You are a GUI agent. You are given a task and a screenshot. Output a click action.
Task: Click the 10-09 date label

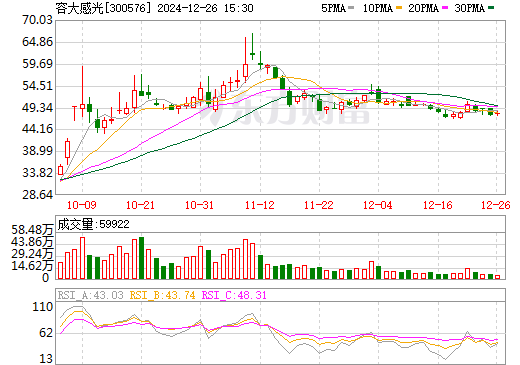click(82, 205)
